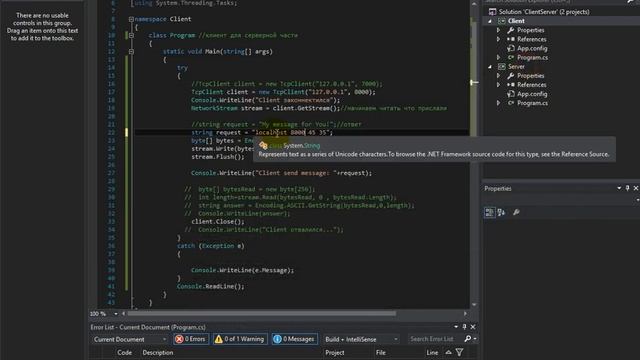Screen dimensions: 640x360
Task: Click the Solution 'ClientServer' node icon
Action: [x=493, y=12]
